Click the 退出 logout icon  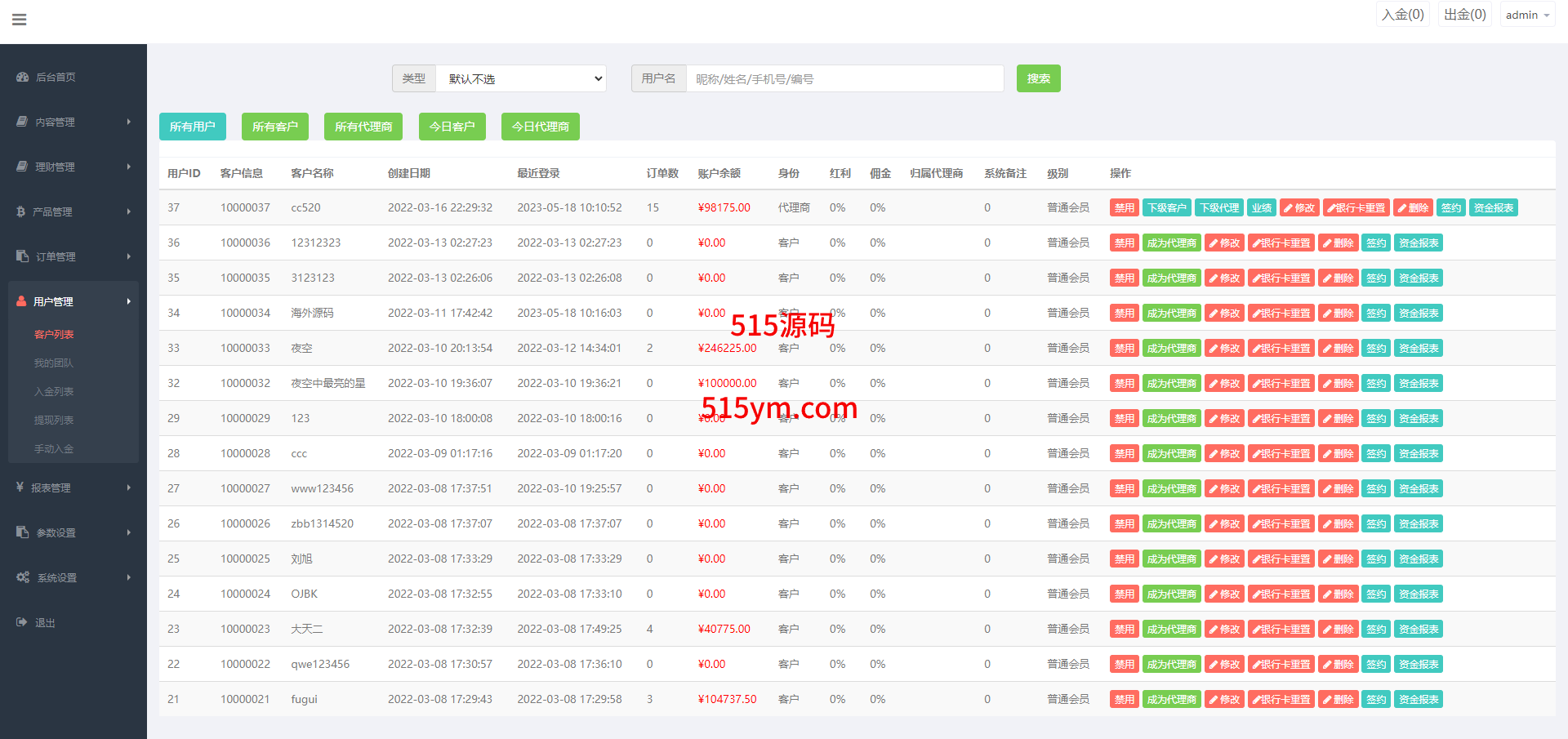(x=22, y=622)
